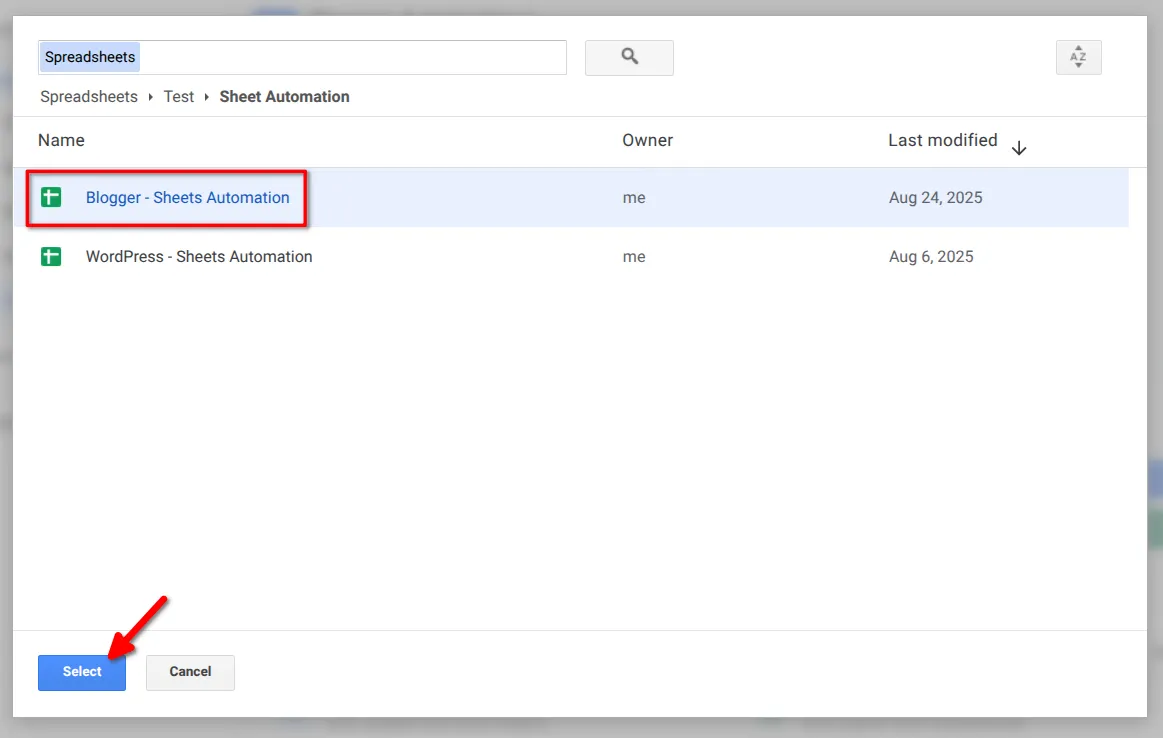Sort files by the Owner column
Image resolution: width=1163 pixels, height=738 pixels.
click(x=647, y=140)
